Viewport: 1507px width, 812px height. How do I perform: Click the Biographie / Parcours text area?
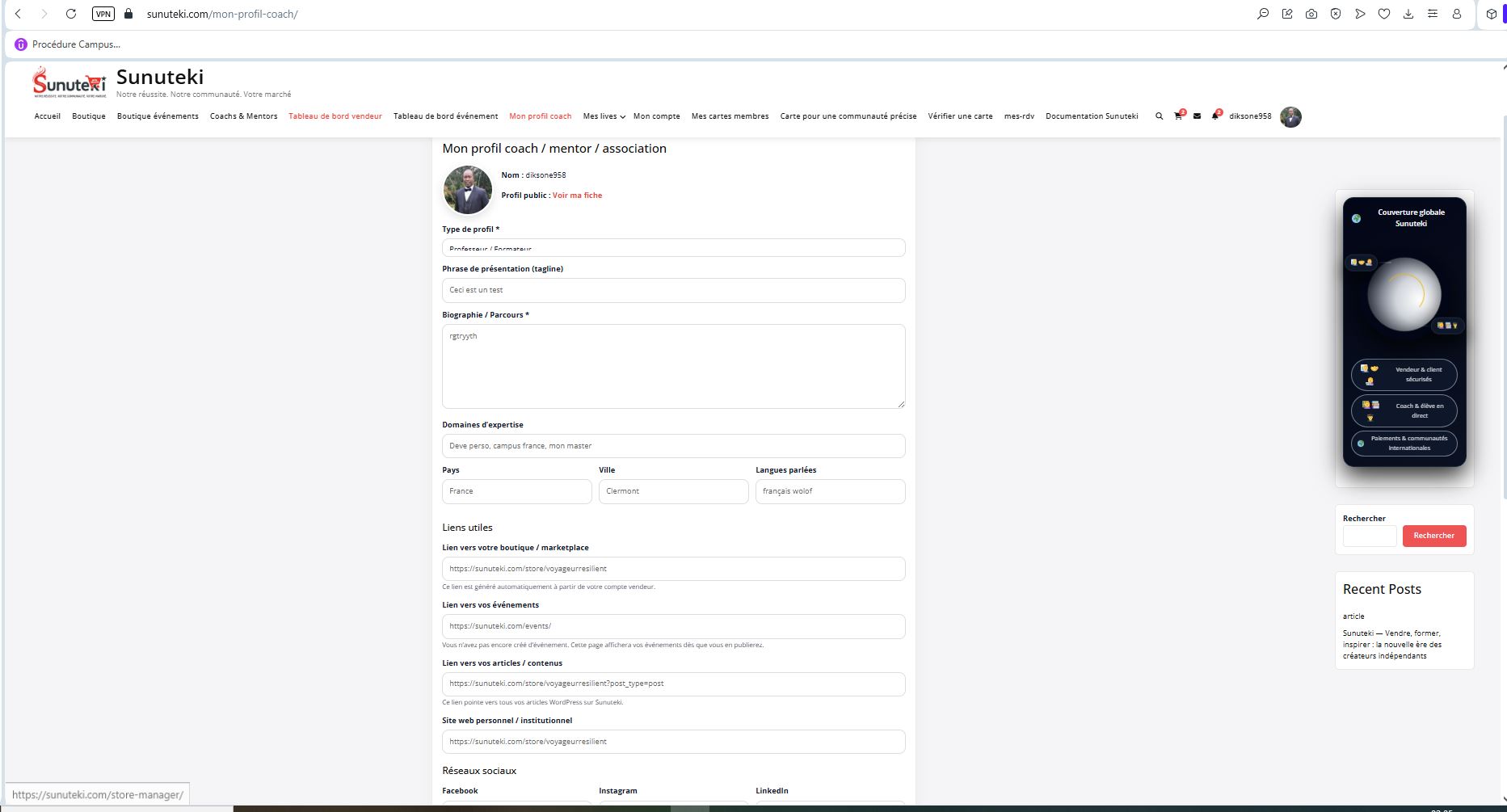[x=673, y=366]
